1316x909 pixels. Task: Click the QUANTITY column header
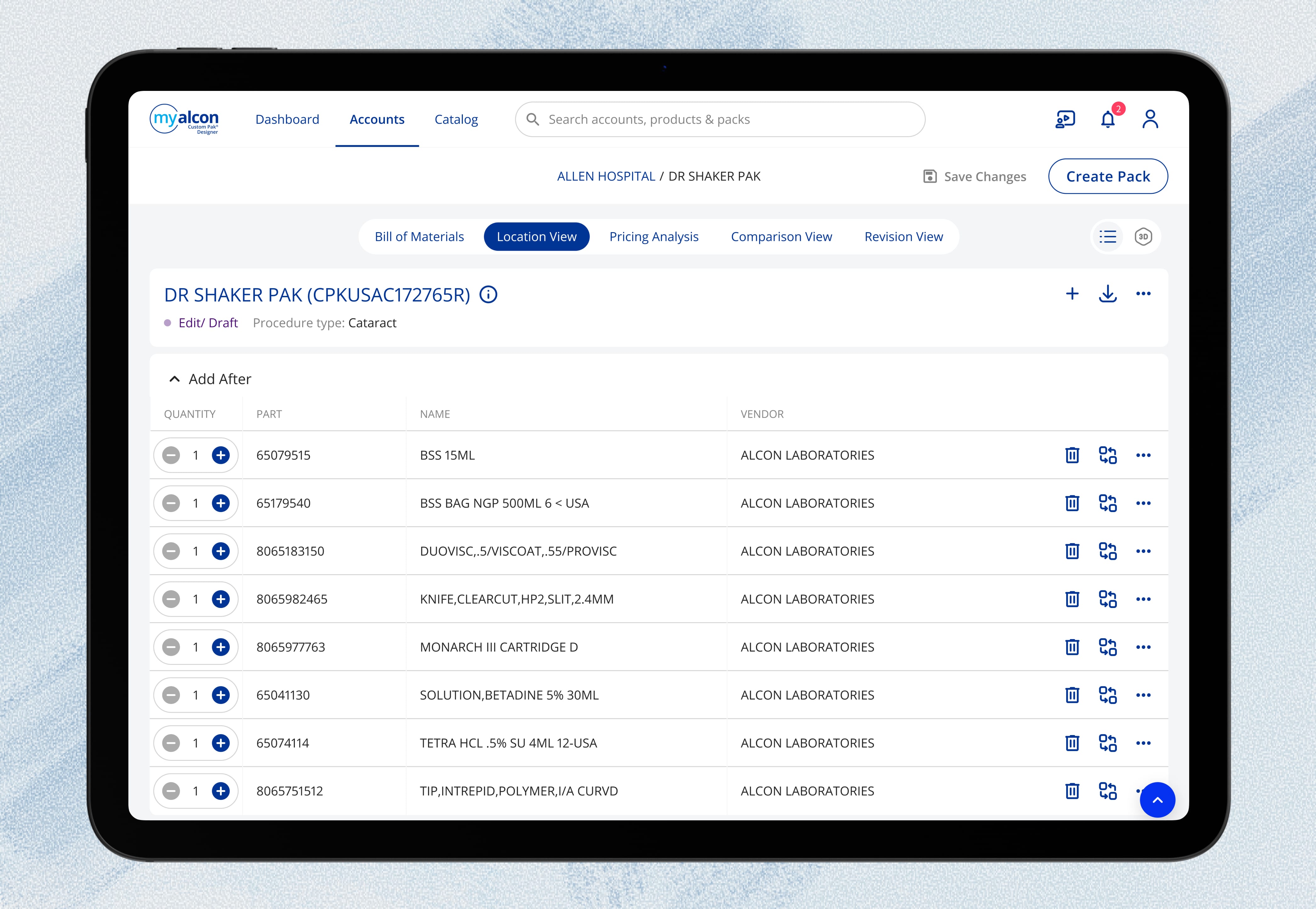(x=190, y=414)
